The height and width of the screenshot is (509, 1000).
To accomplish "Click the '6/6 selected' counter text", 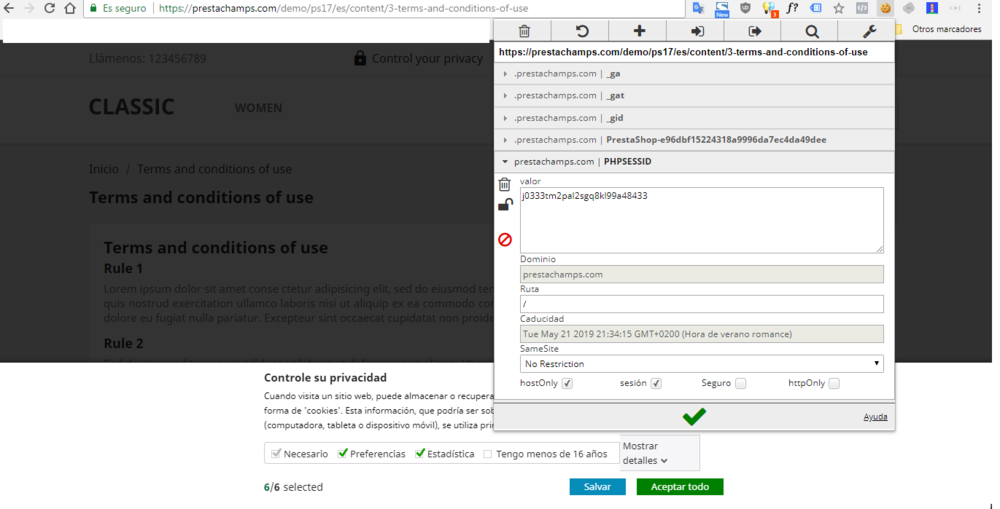I will click(293, 487).
